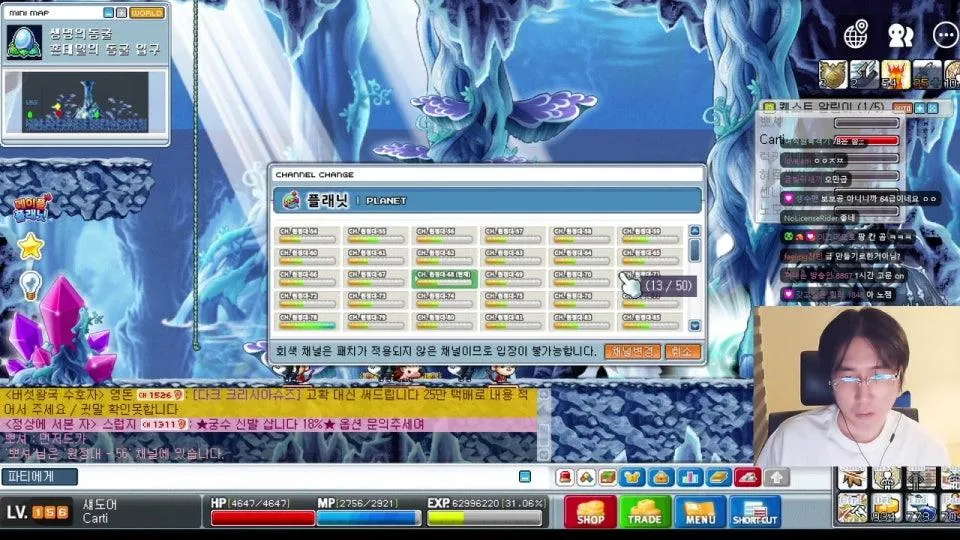Select channel 78 in the channel list
The height and width of the screenshot is (540, 960).
tap(308, 321)
